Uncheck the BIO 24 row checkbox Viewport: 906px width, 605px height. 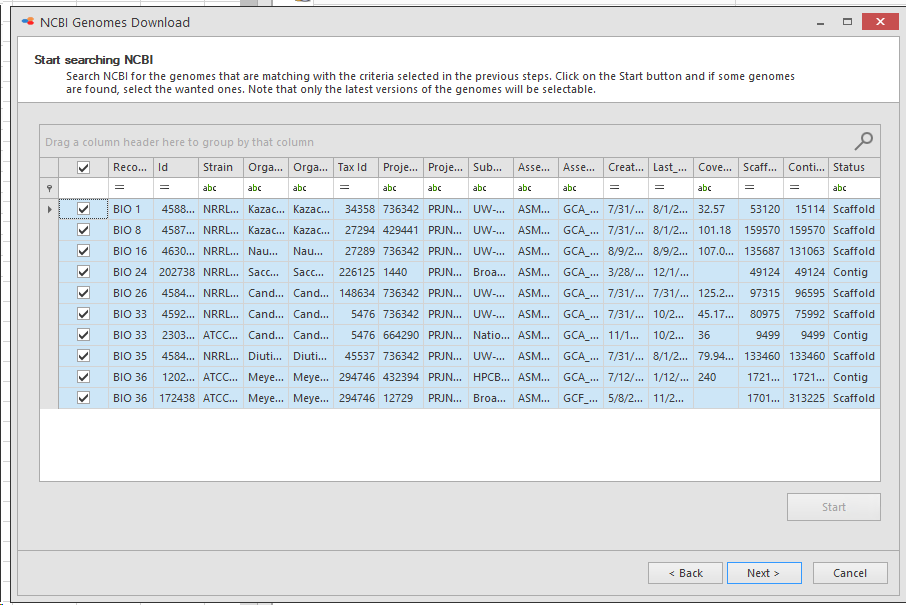(x=83, y=272)
